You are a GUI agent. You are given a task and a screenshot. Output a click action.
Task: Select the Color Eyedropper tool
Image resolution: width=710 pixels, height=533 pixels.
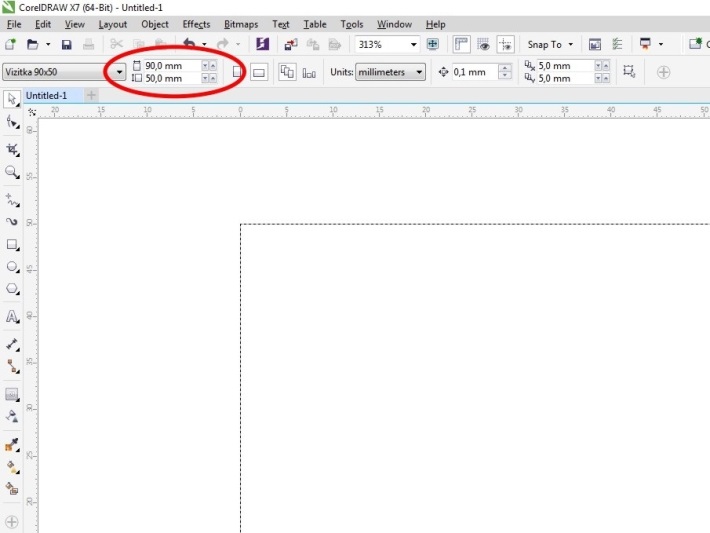[x=12, y=445]
